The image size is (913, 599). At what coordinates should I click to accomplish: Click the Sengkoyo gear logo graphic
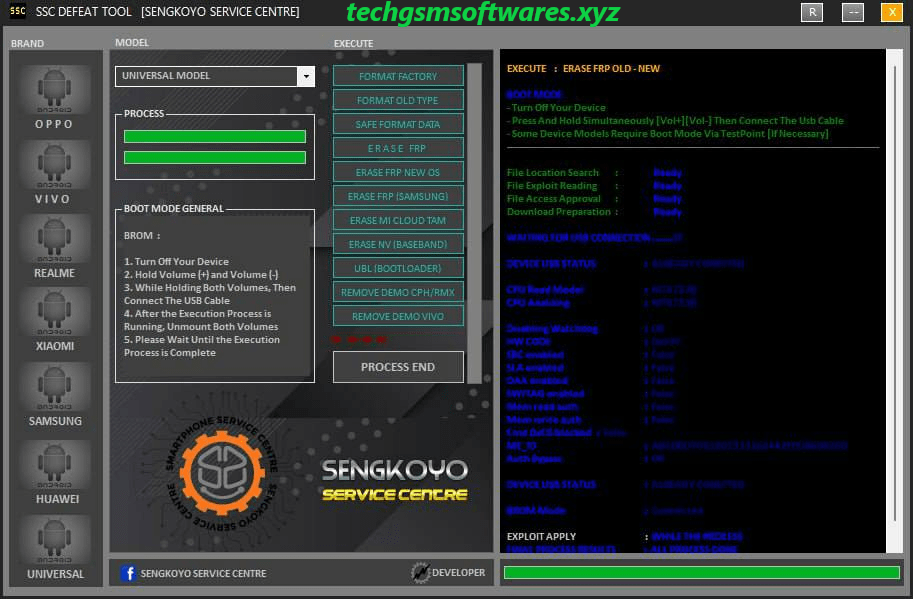point(222,473)
